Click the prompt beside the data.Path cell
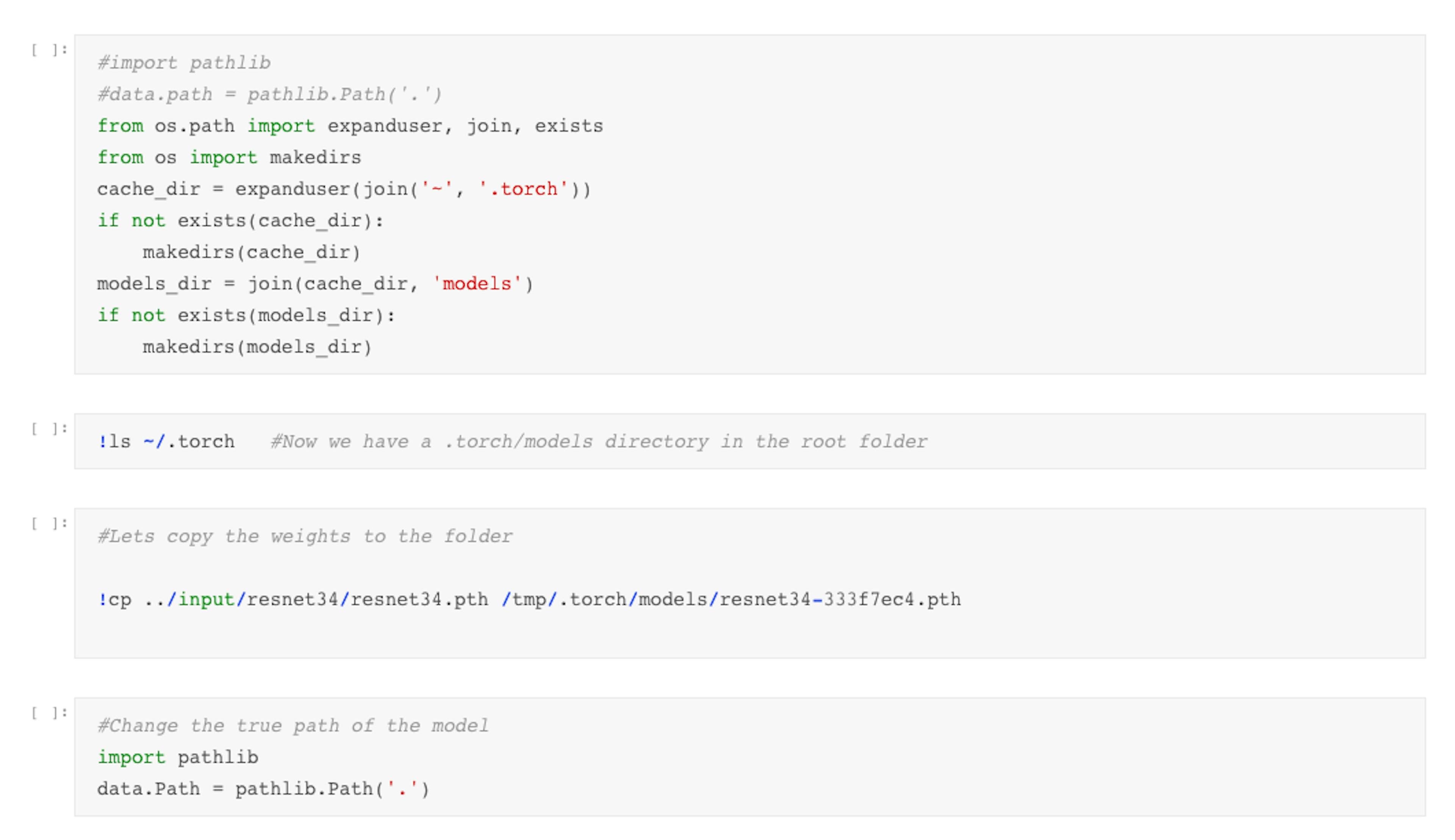1455x840 pixels. point(49,712)
